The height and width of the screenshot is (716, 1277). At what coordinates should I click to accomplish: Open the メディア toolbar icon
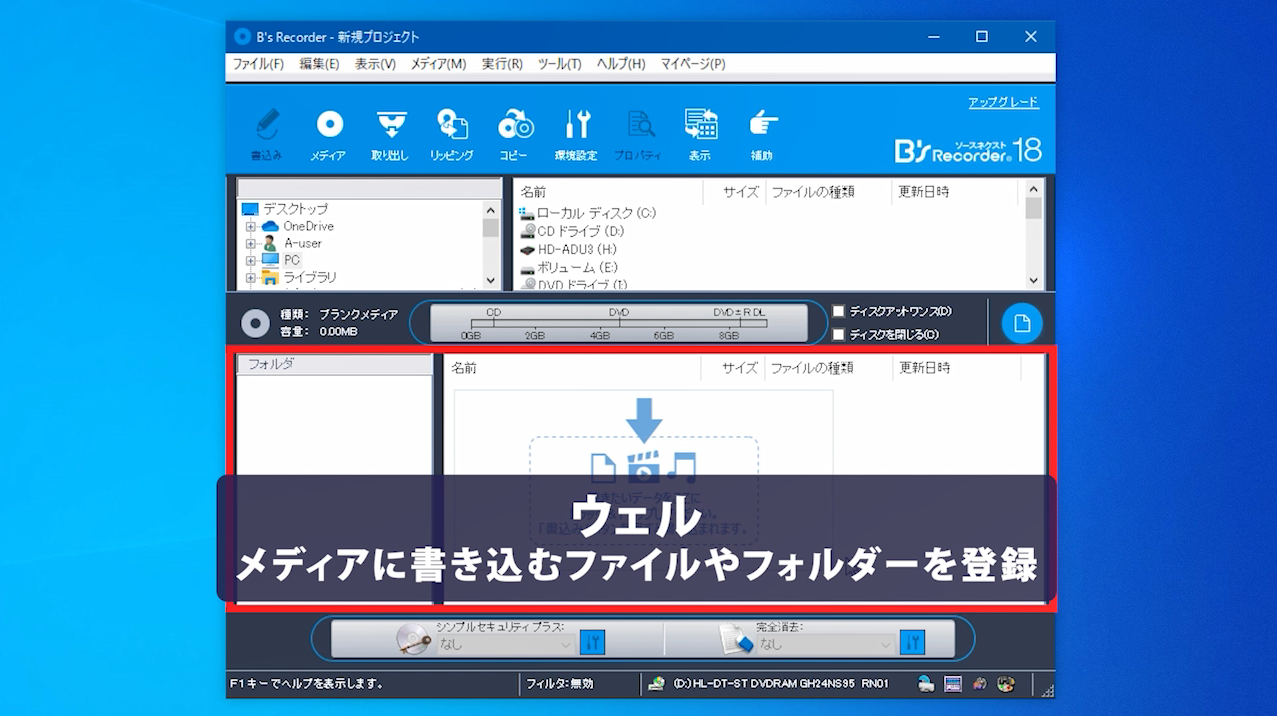(x=329, y=133)
